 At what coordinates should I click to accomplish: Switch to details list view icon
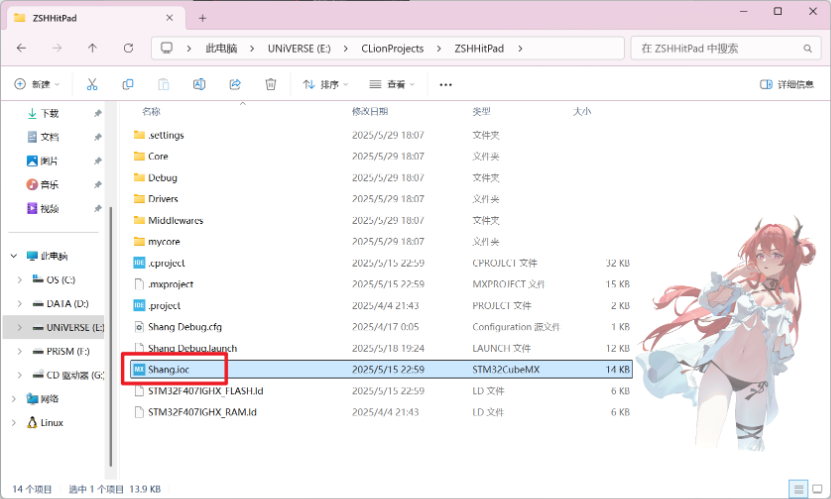pyautogui.click(x=798, y=488)
